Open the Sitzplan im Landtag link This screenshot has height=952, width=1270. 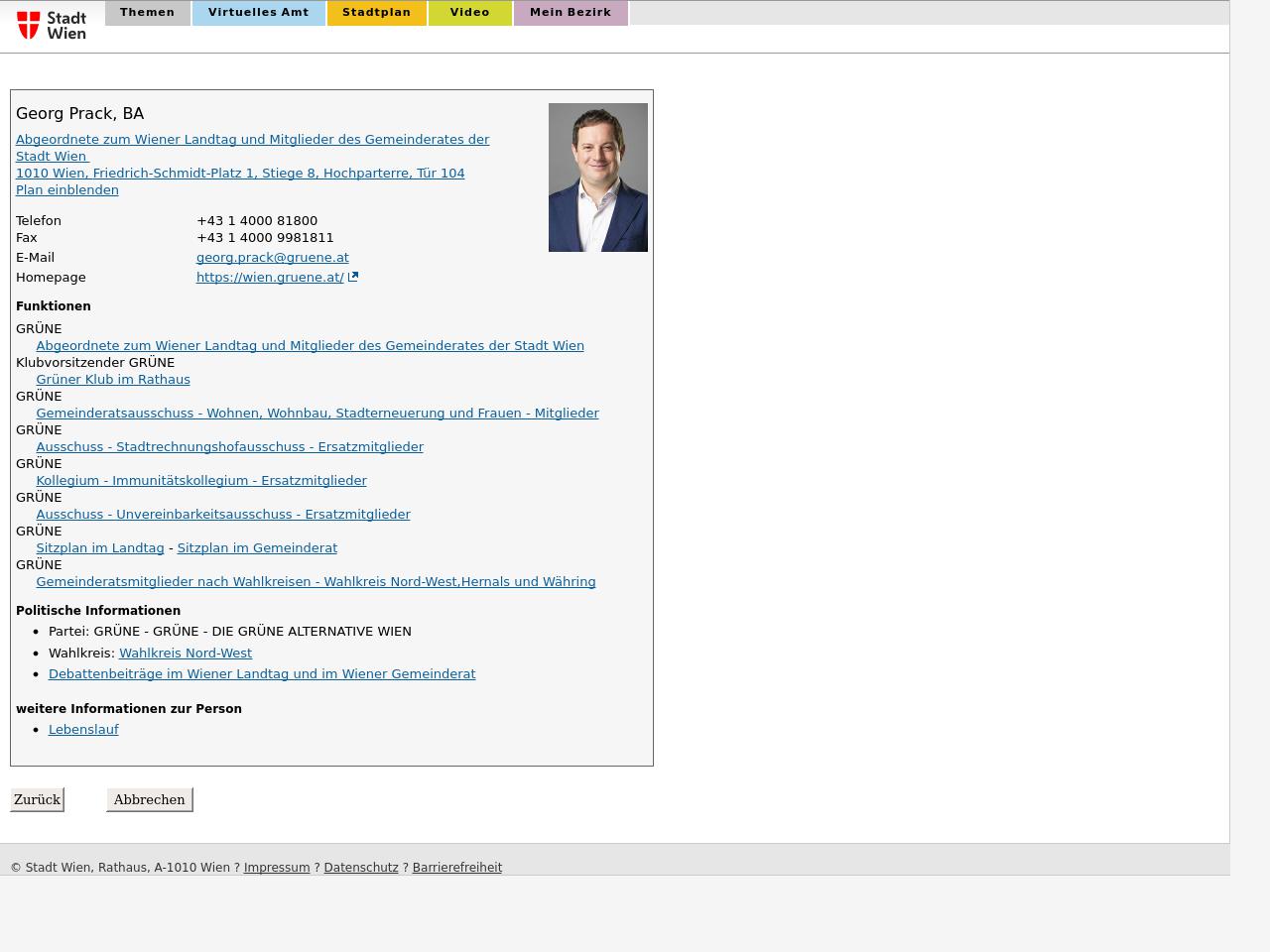[x=100, y=548]
